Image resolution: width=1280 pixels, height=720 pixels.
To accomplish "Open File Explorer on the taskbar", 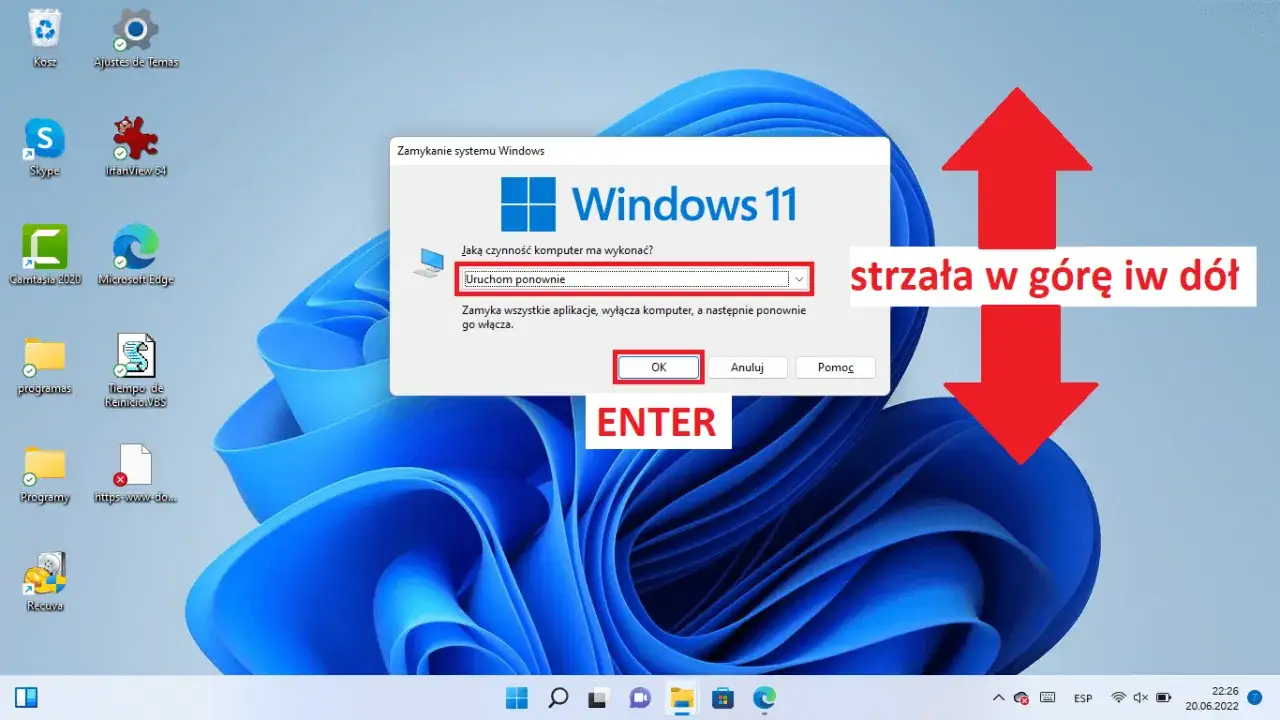I will [x=680, y=697].
